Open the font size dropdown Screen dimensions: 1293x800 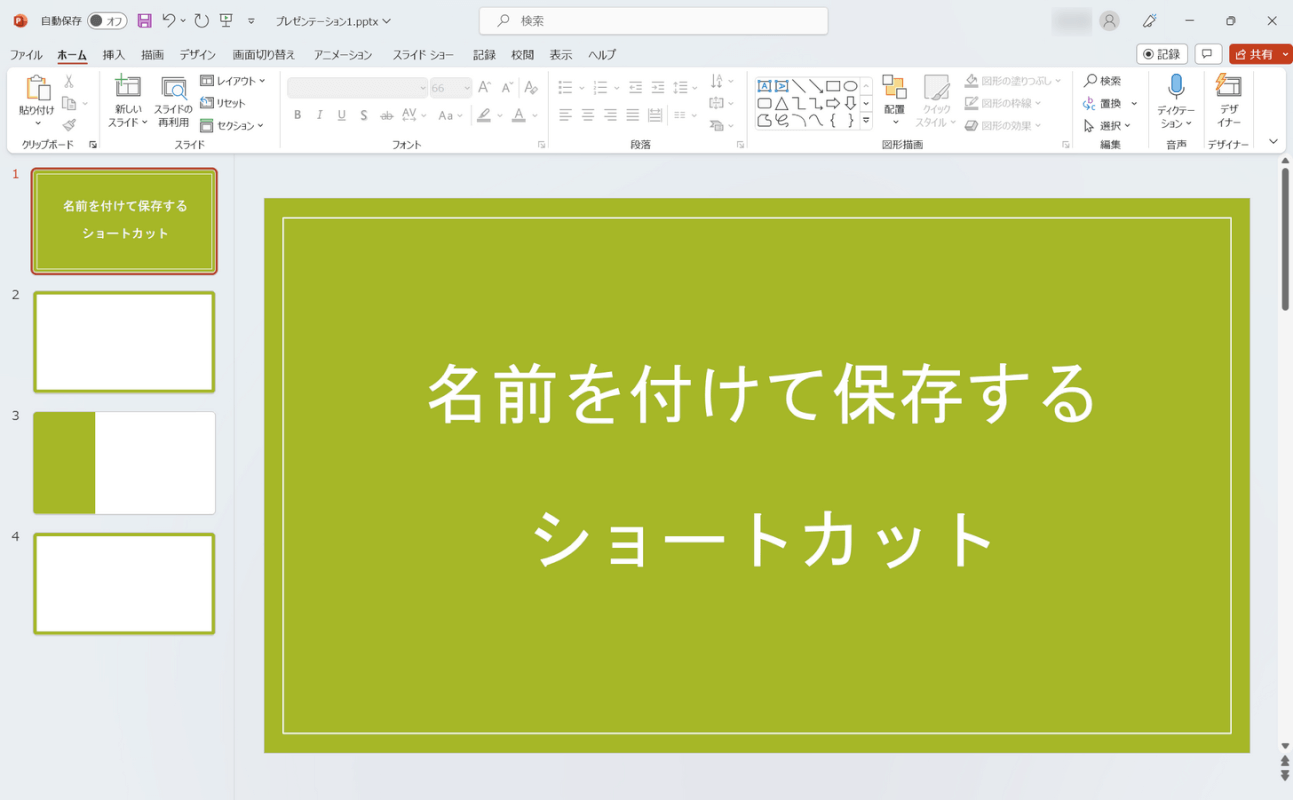tap(451, 88)
